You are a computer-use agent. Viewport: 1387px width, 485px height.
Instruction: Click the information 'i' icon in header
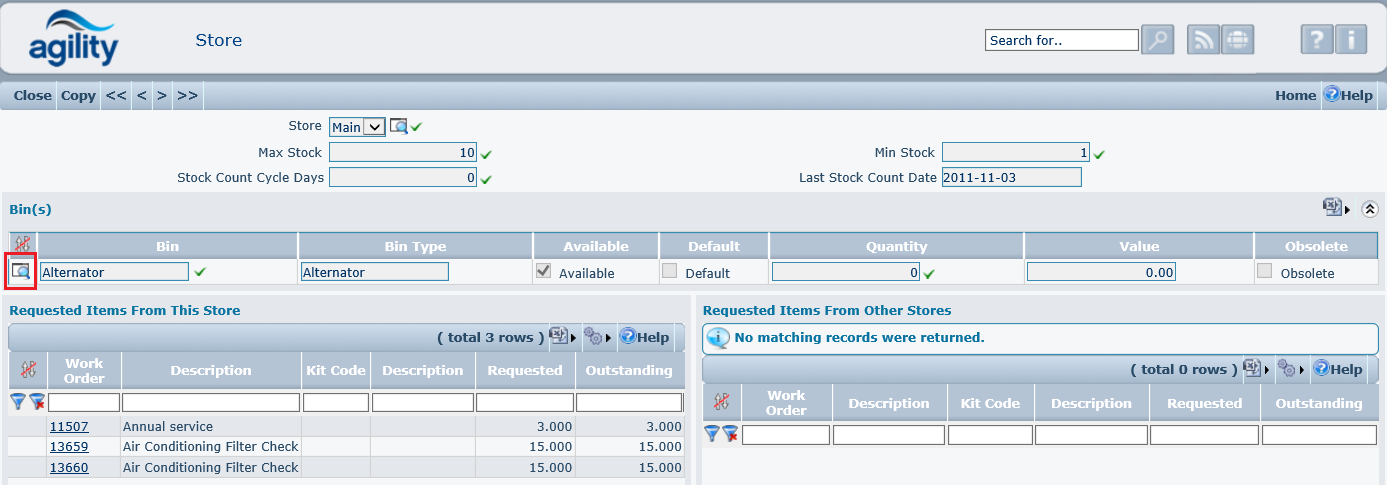pyautogui.click(x=1350, y=40)
